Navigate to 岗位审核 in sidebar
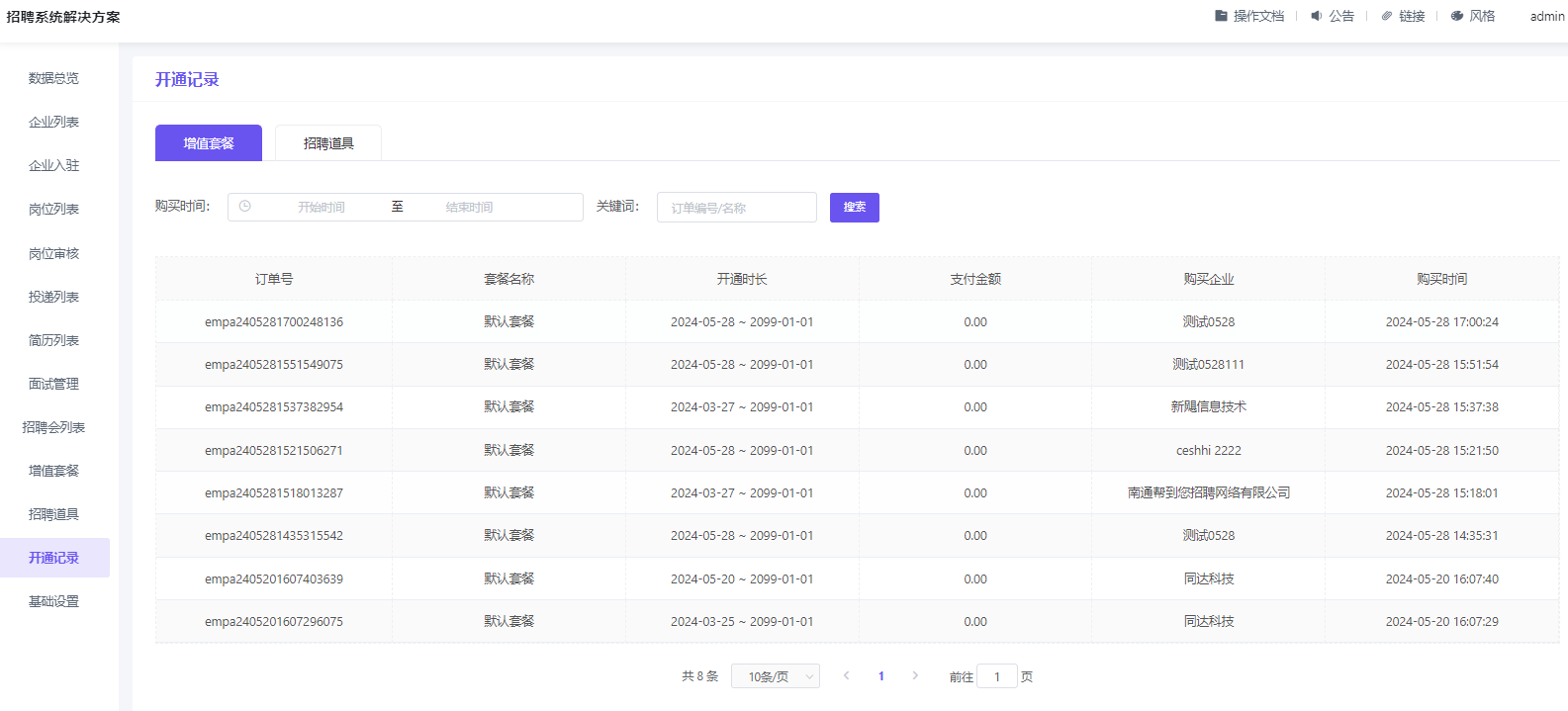1568x711 pixels. point(54,253)
